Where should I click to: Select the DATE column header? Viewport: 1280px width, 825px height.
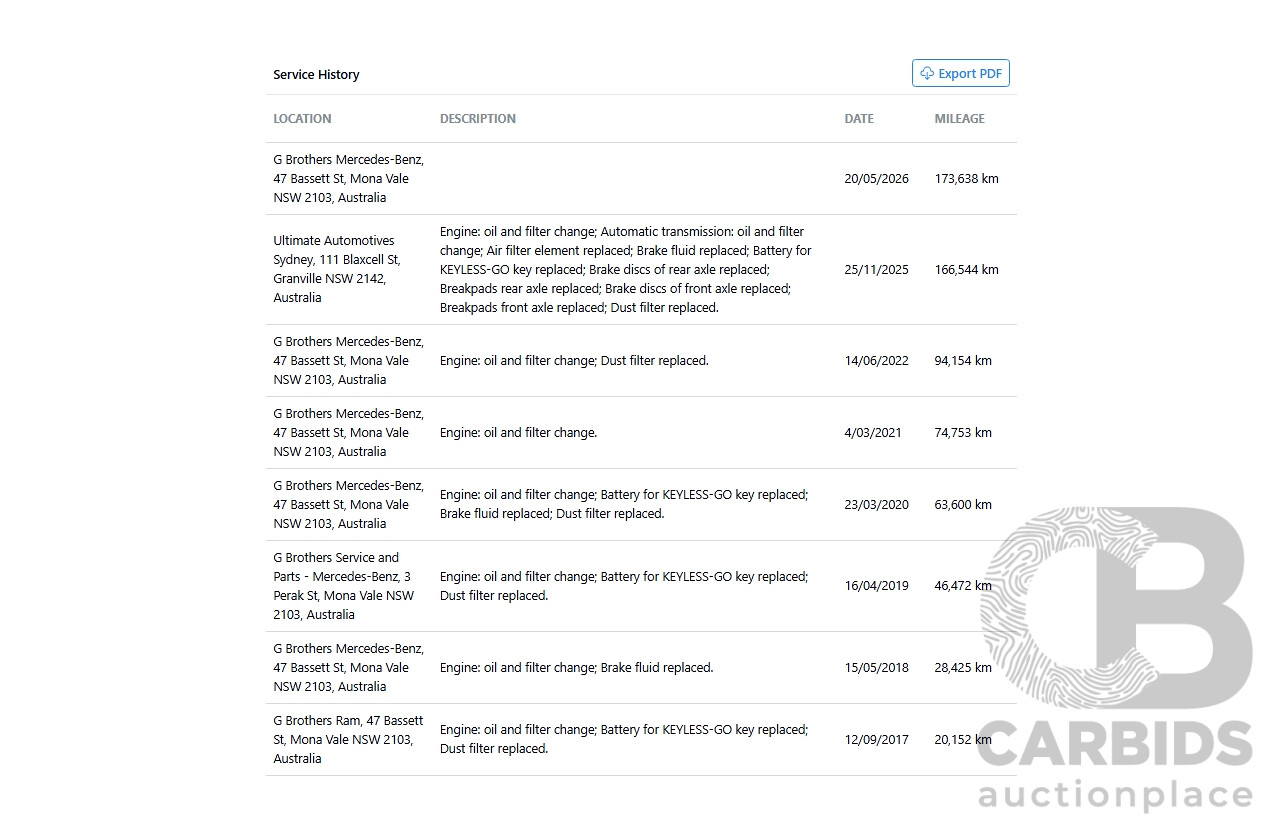859,118
